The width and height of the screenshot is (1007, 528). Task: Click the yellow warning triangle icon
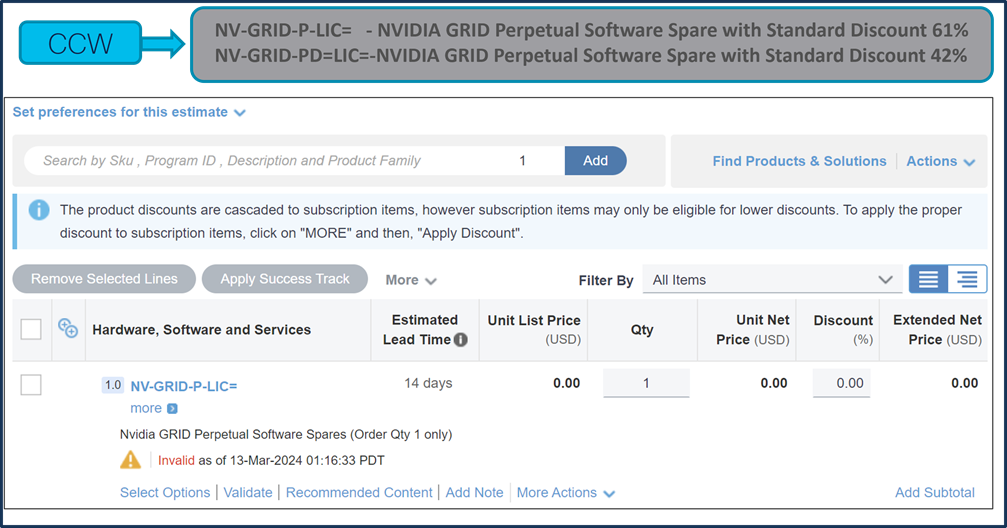130,459
